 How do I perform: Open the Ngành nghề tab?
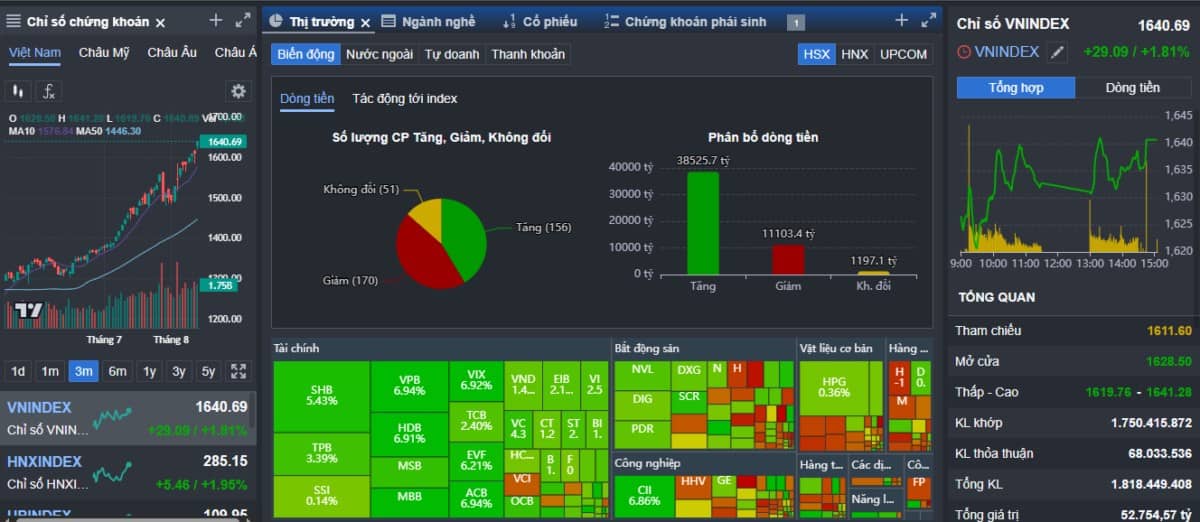tap(439, 21)
